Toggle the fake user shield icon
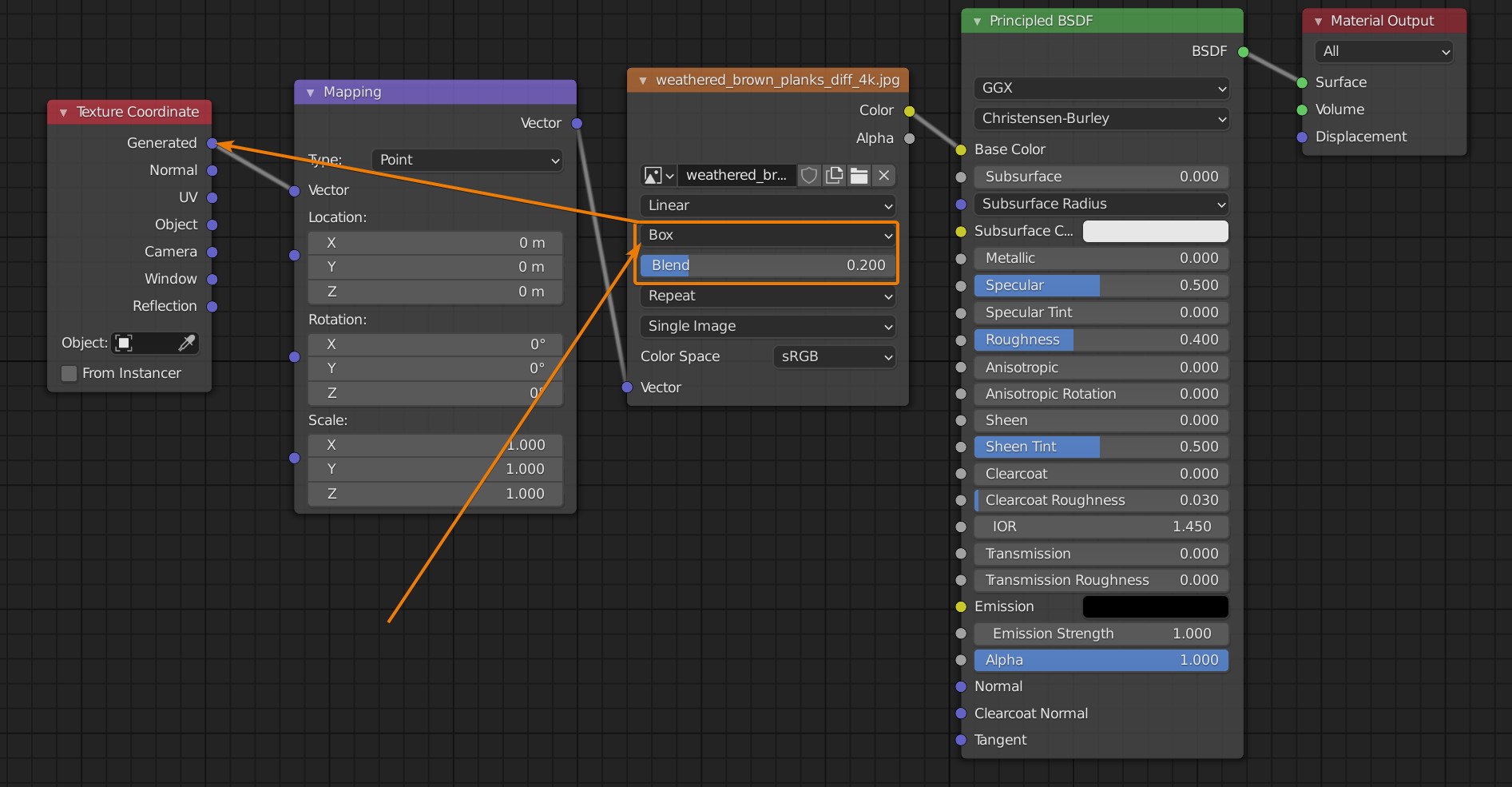Image resolution: width=1512 pixels, height=787 pixels. pyautogui.click(x=809, y=176)
